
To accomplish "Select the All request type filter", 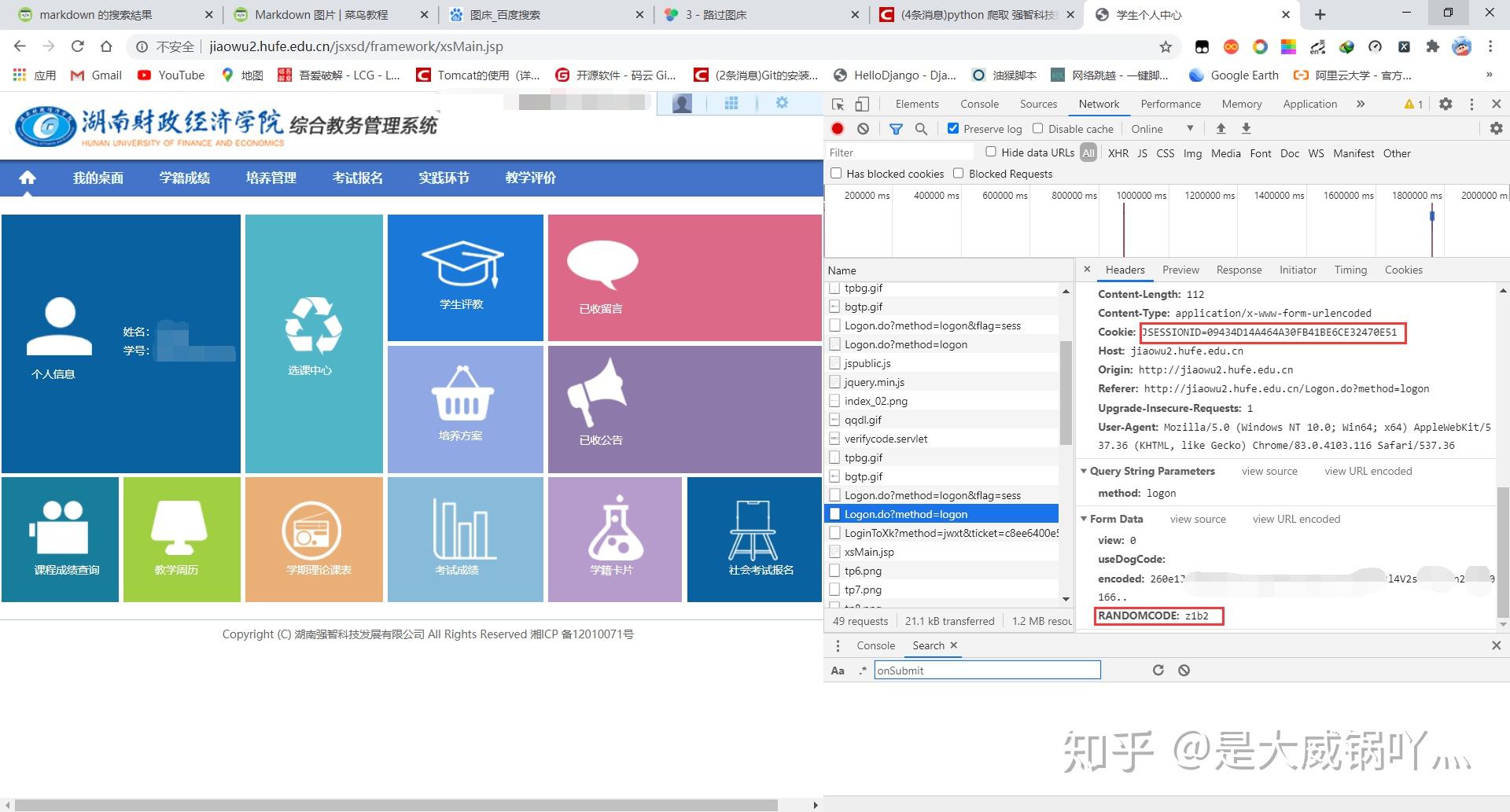I will pos(1088,153).
